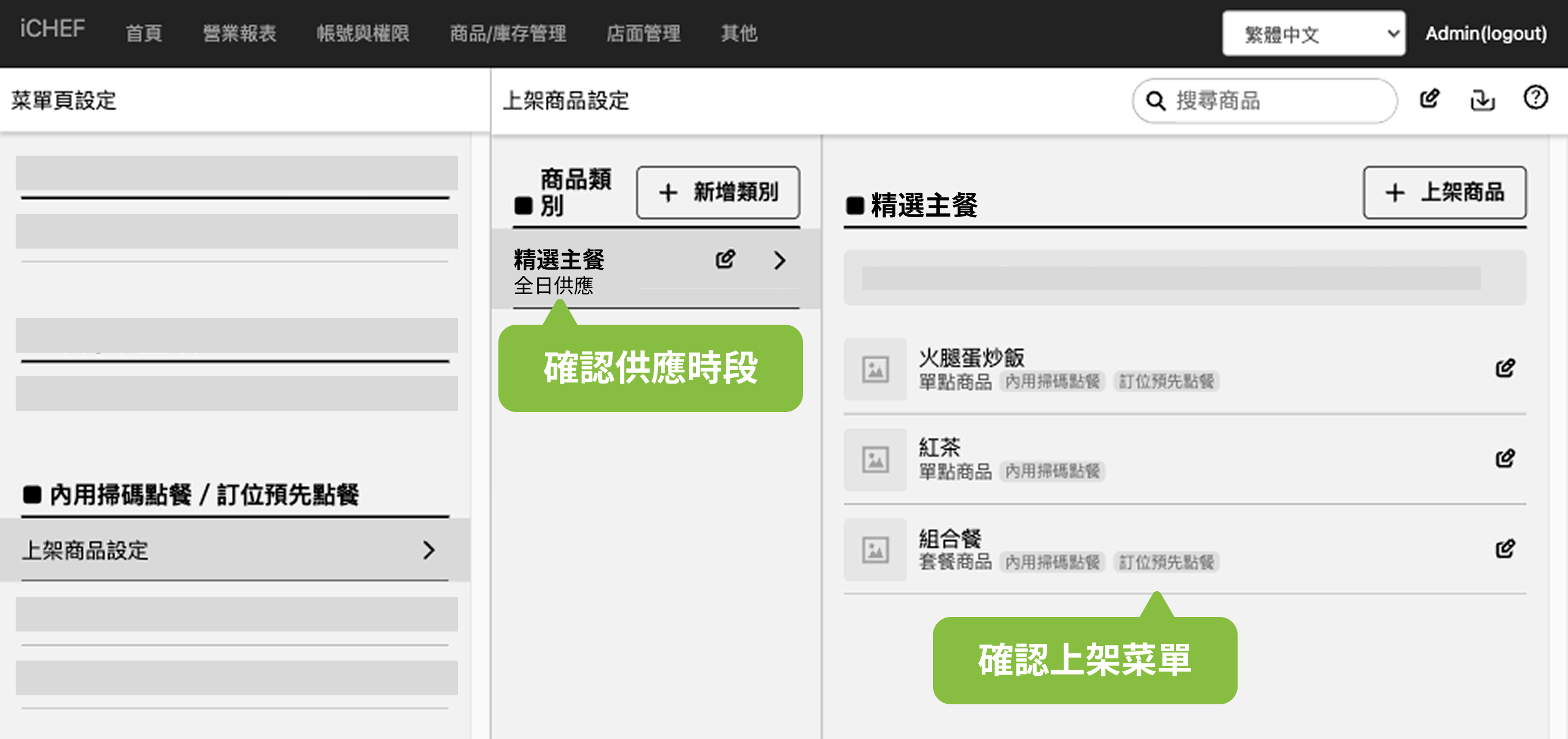
Task: Click the header edit pencil icon
Action: click(1429, 99)
